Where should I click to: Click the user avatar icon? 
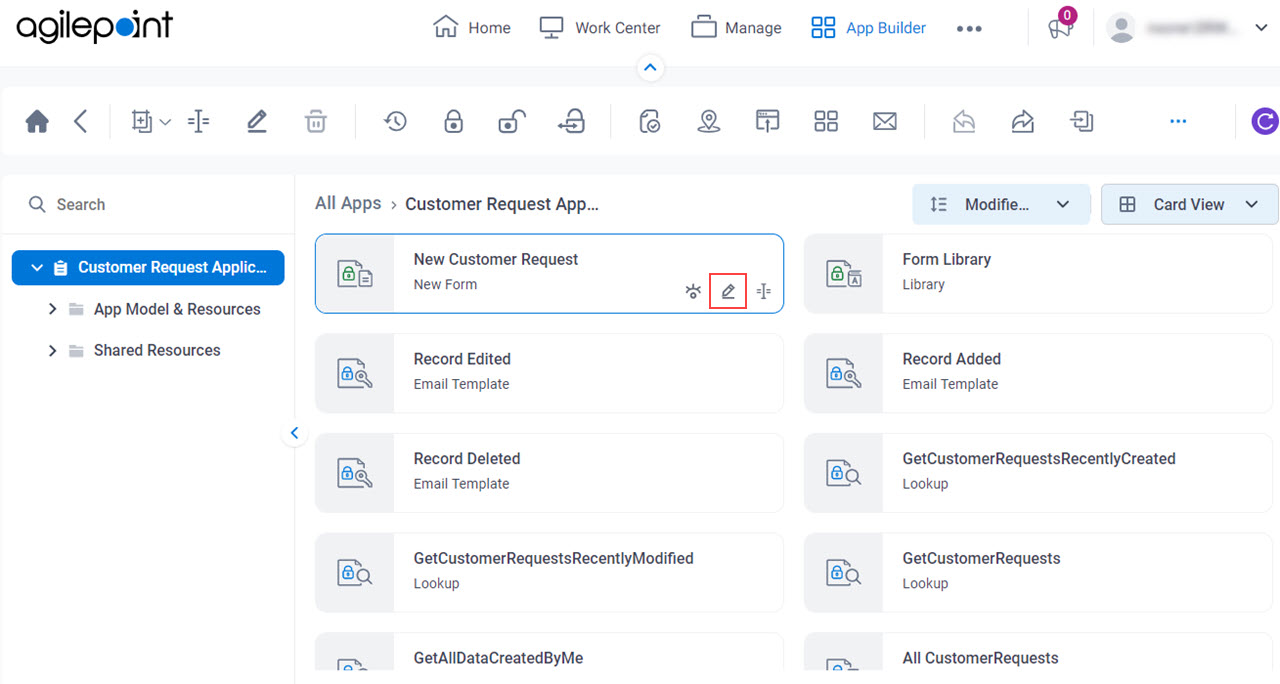[1122, 28]
